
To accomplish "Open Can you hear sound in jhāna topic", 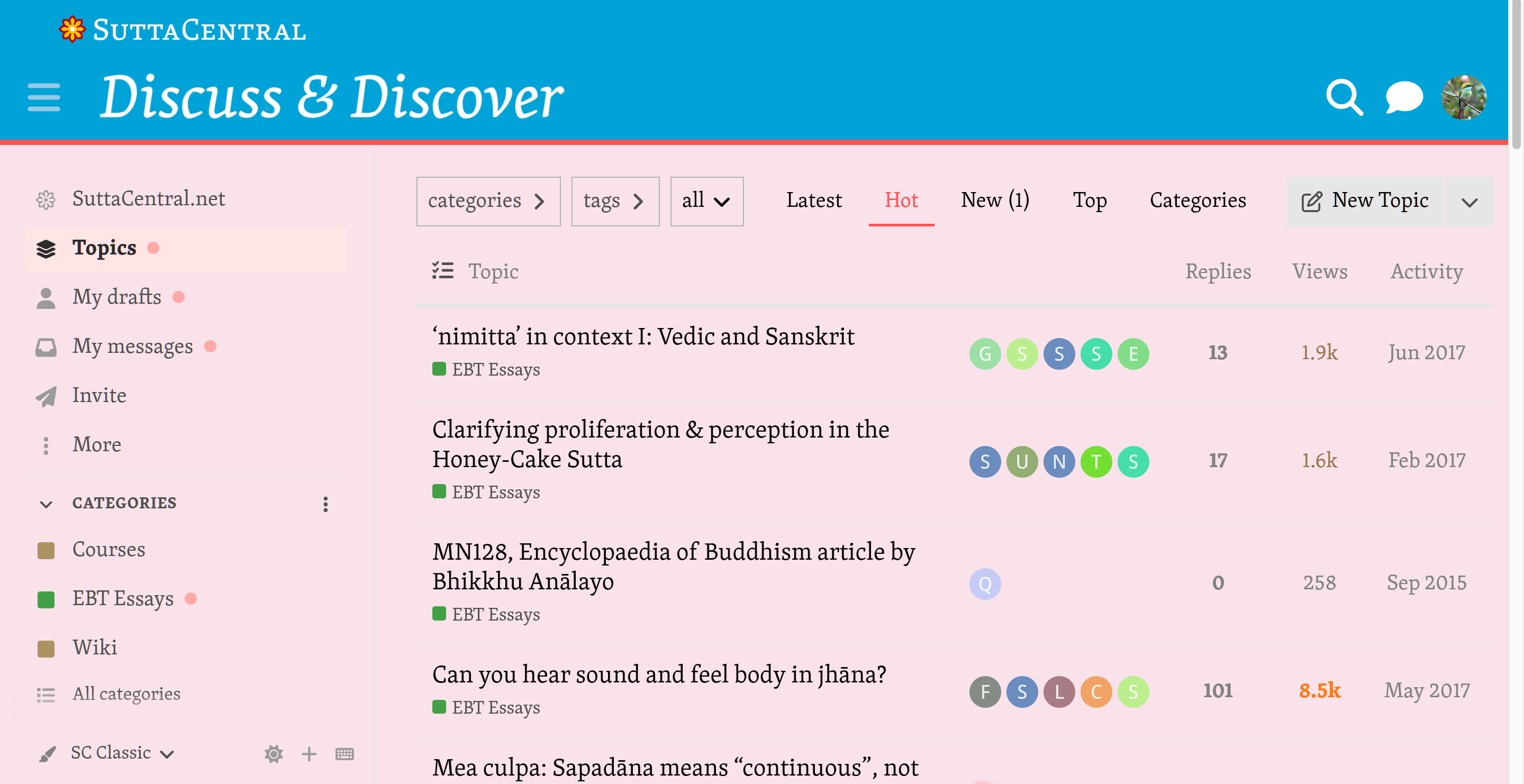I will [x=659, y=674].
